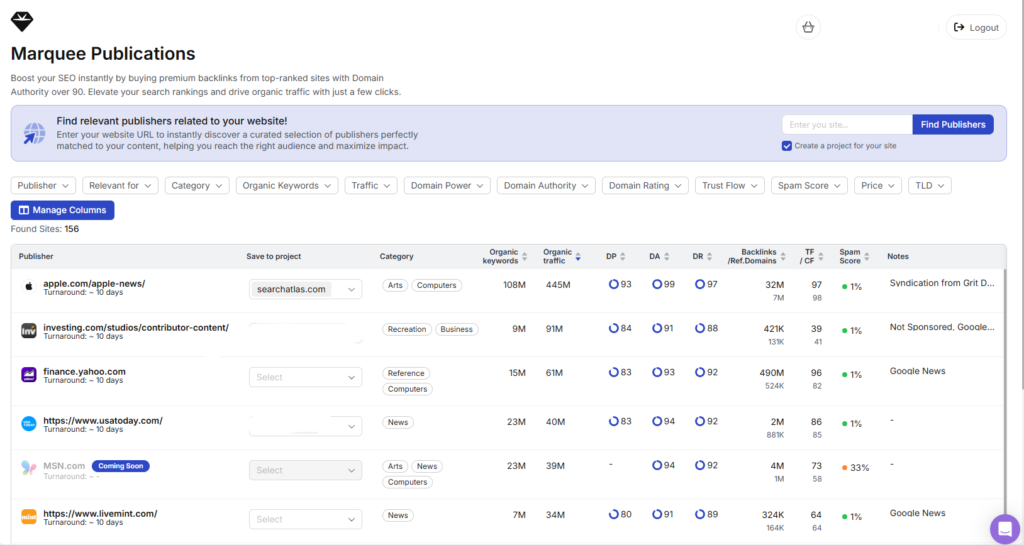Open the Relevant for filter dropdown
The height and width of the screenshot is (545, 1024).
click(x=120, y=185)
